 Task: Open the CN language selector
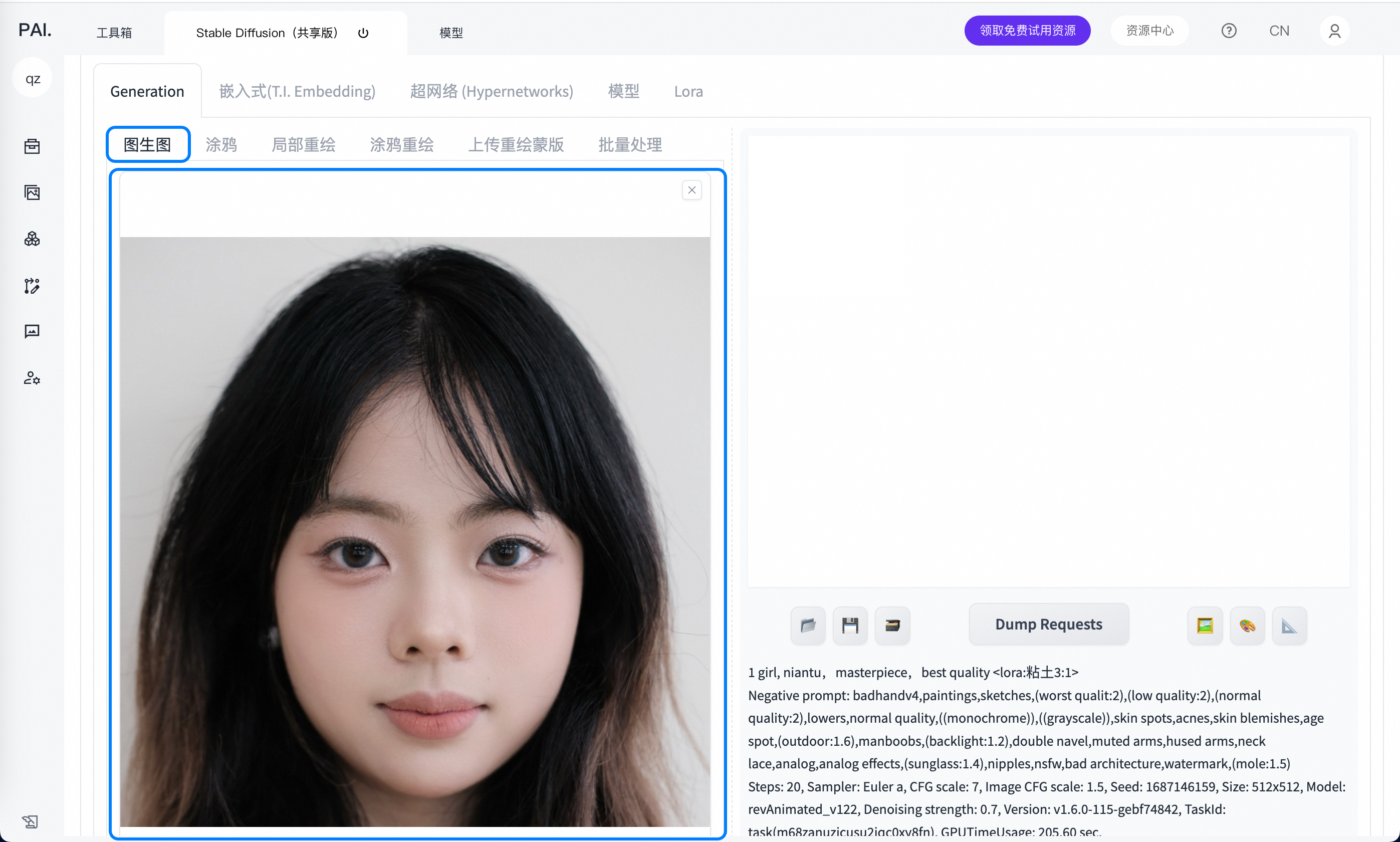point(1279,31)
